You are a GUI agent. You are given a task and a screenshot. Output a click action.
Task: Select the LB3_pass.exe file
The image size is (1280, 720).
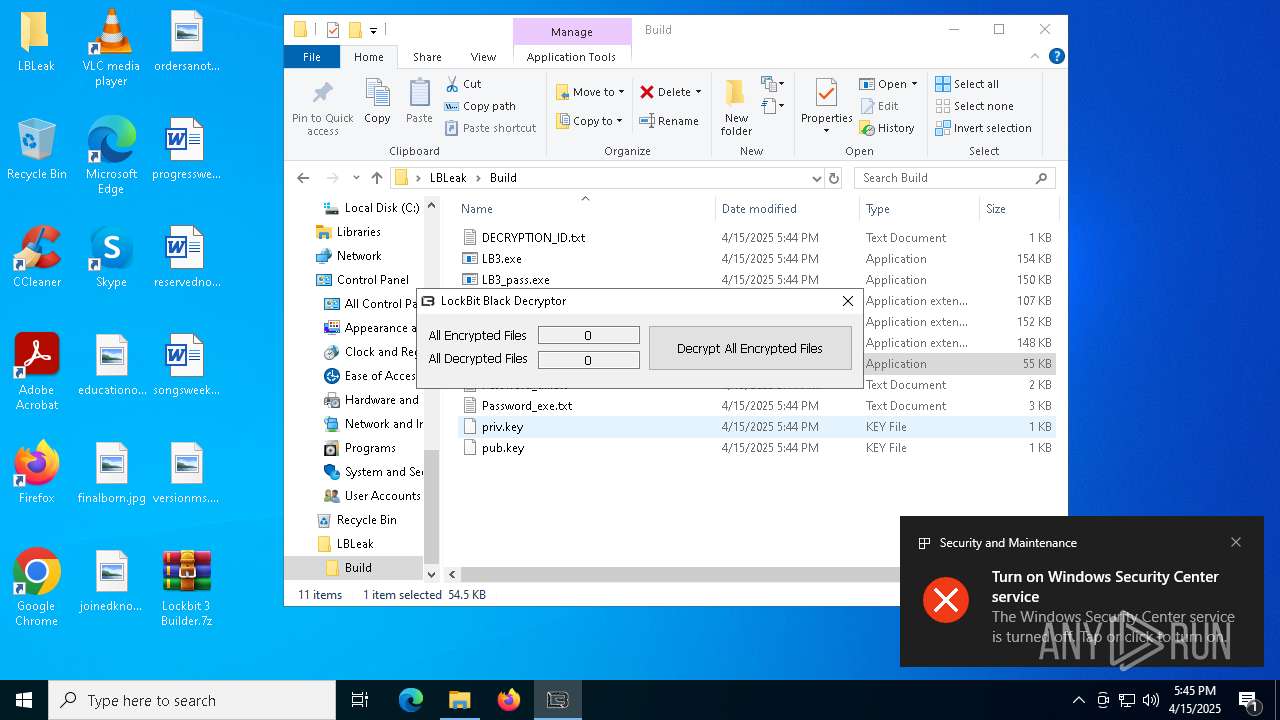click(515, 280)
